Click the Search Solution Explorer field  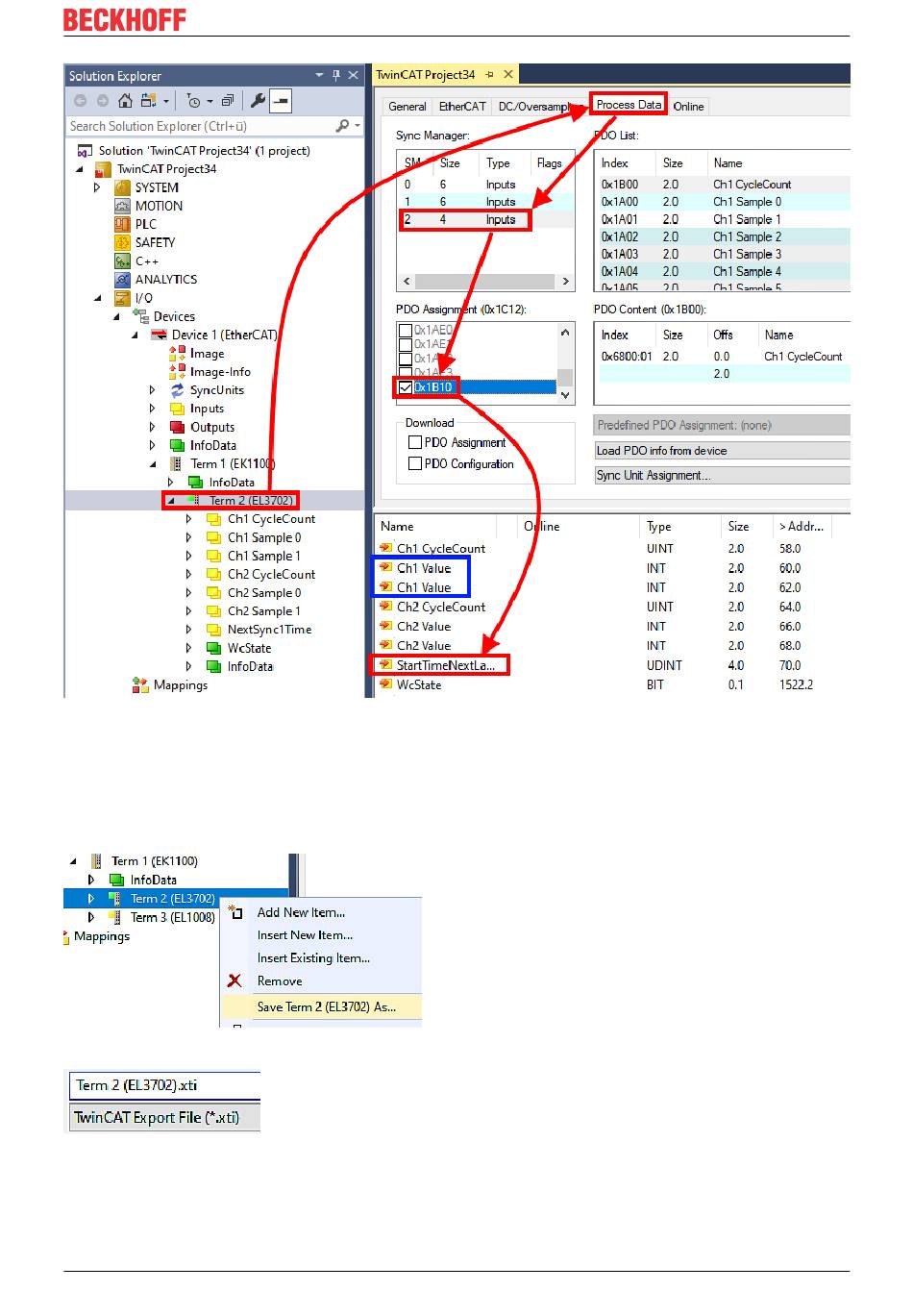(x=200, y=126)
